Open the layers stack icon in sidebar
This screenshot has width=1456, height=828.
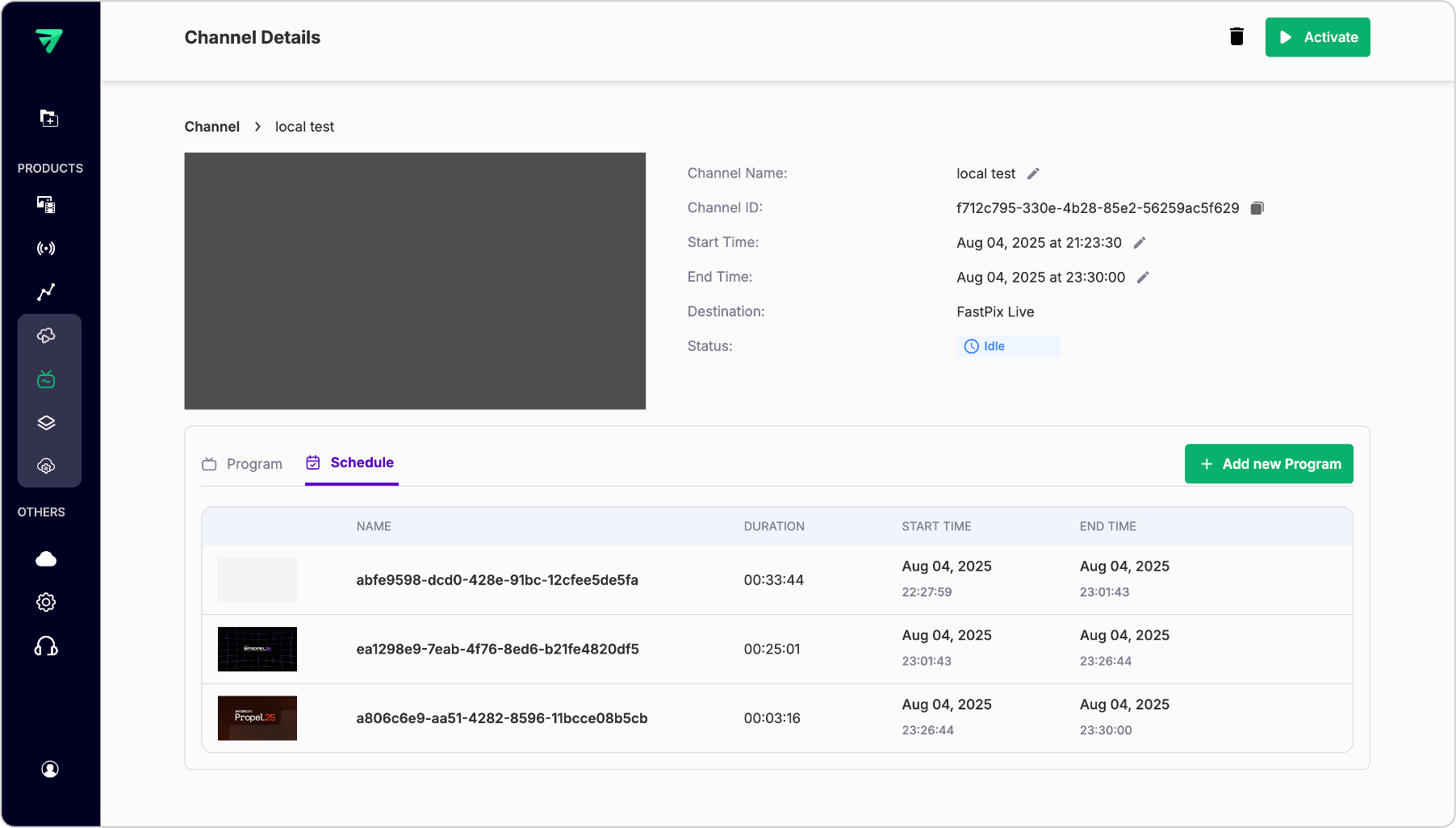46,423
